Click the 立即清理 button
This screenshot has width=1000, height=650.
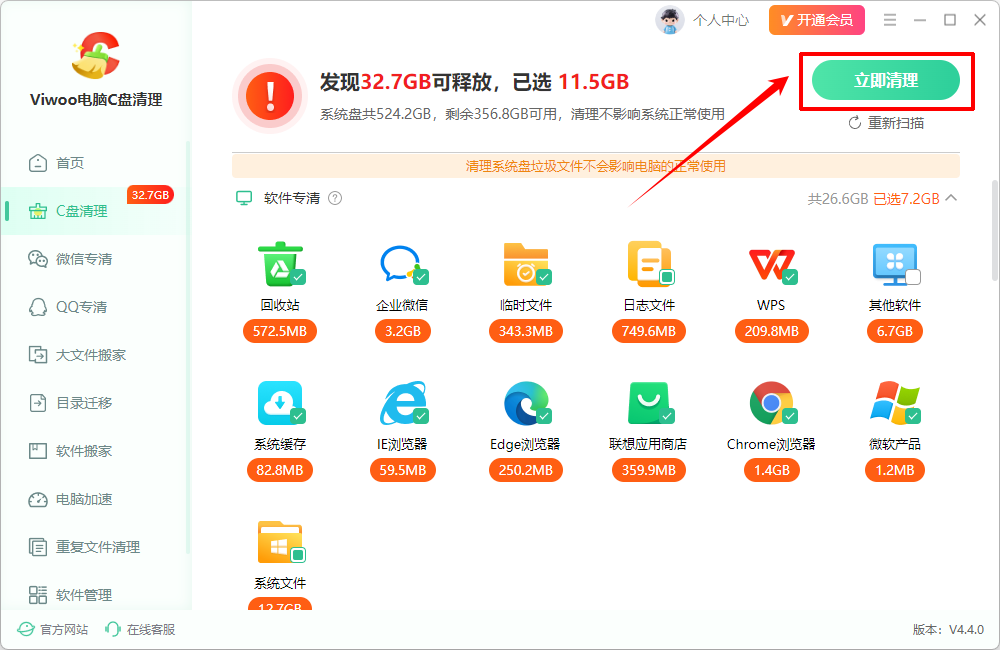click(x=886, y=80)
